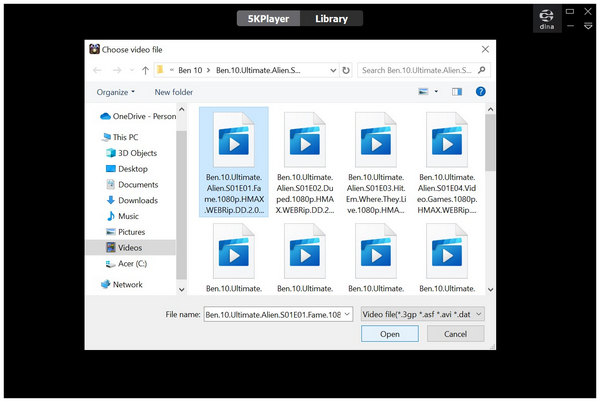Click the Up one level arrow
Screen dimensions: 600x402
(146, 70)
